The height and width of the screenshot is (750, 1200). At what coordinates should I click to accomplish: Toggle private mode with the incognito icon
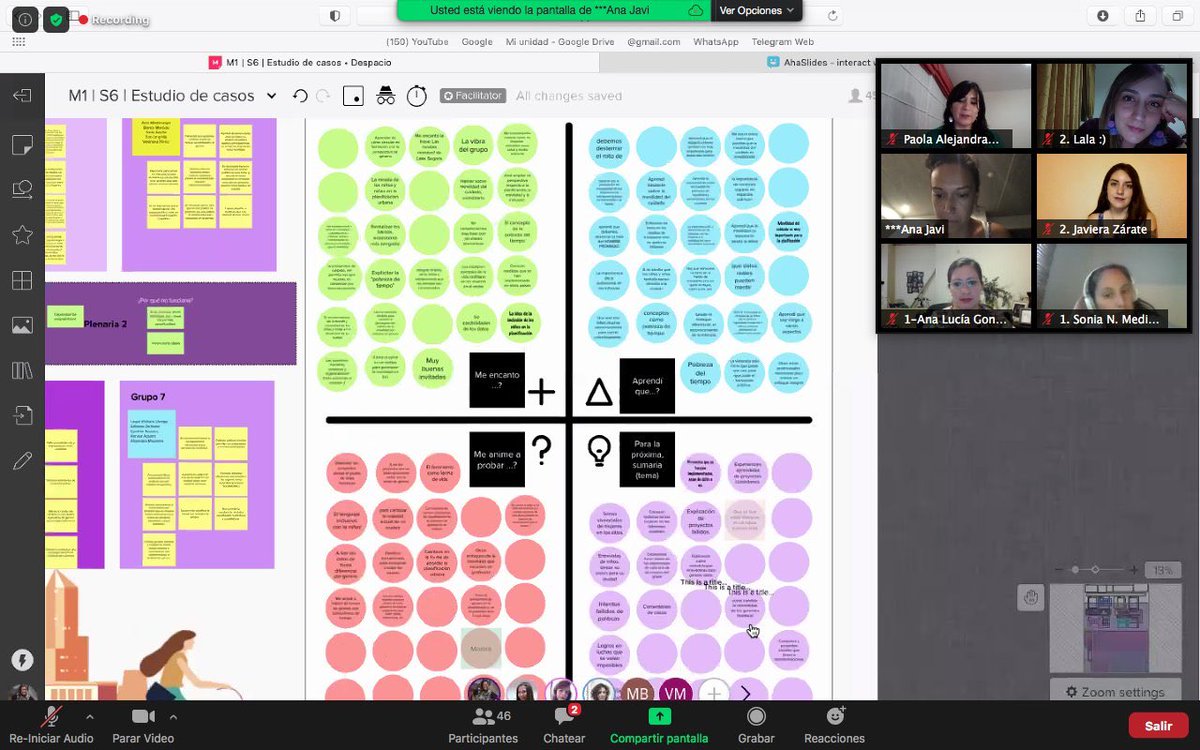(386, 95)
